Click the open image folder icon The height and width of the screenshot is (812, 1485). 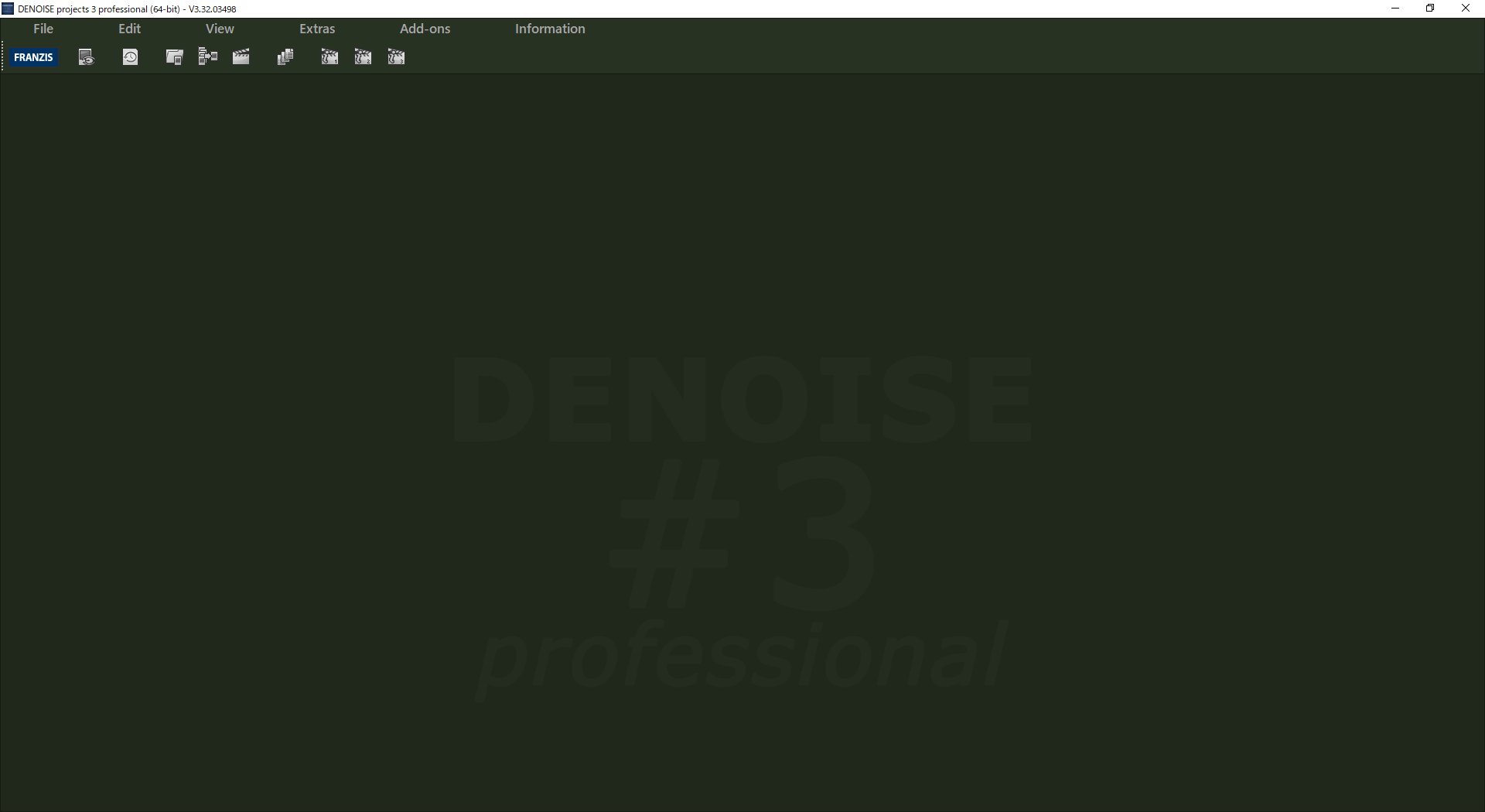click(x=175, y=57)
